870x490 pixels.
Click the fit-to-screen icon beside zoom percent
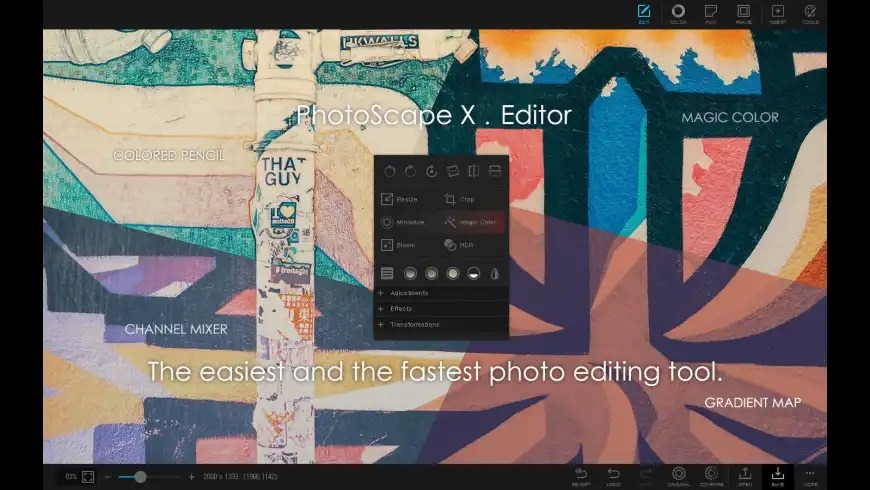(x=88, y=477)
